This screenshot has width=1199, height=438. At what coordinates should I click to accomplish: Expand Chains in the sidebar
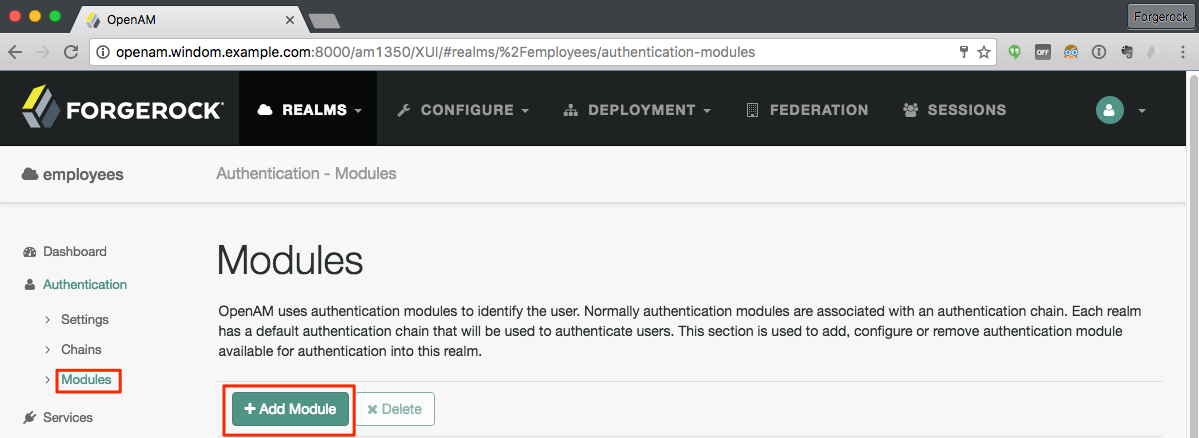pos(81,350)
